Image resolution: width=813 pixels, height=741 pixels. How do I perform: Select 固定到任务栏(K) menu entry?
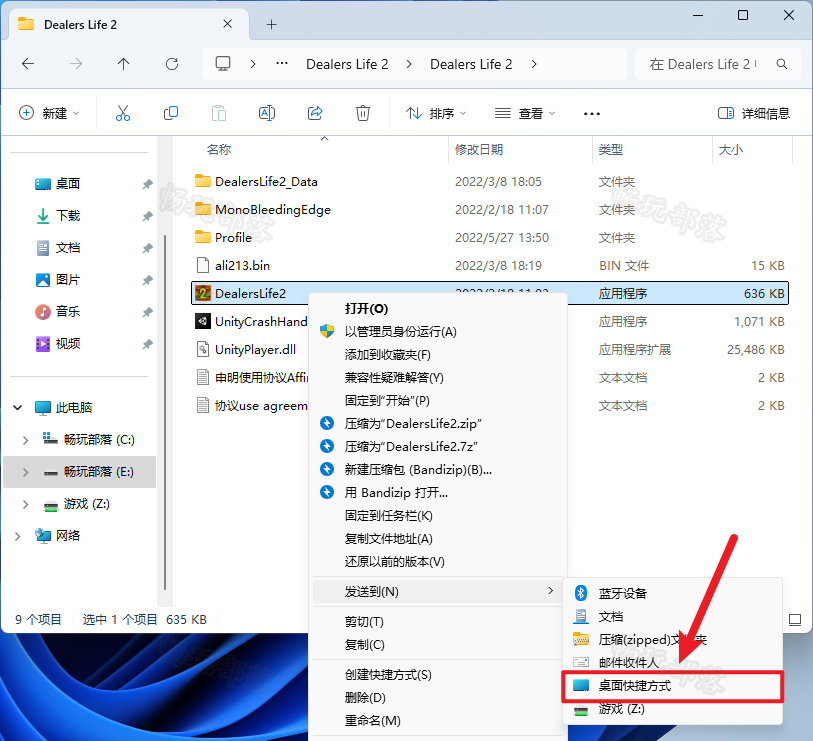click(438, 515)
